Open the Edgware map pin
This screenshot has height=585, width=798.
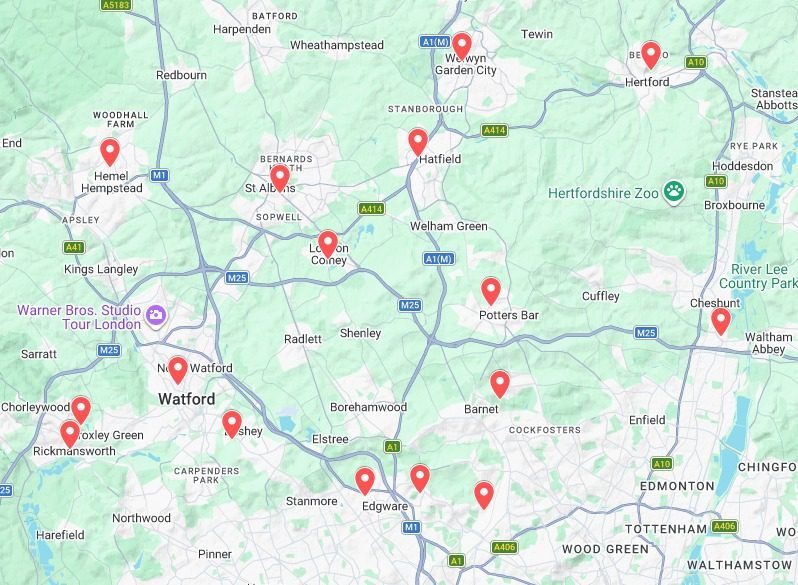[364, 481]
